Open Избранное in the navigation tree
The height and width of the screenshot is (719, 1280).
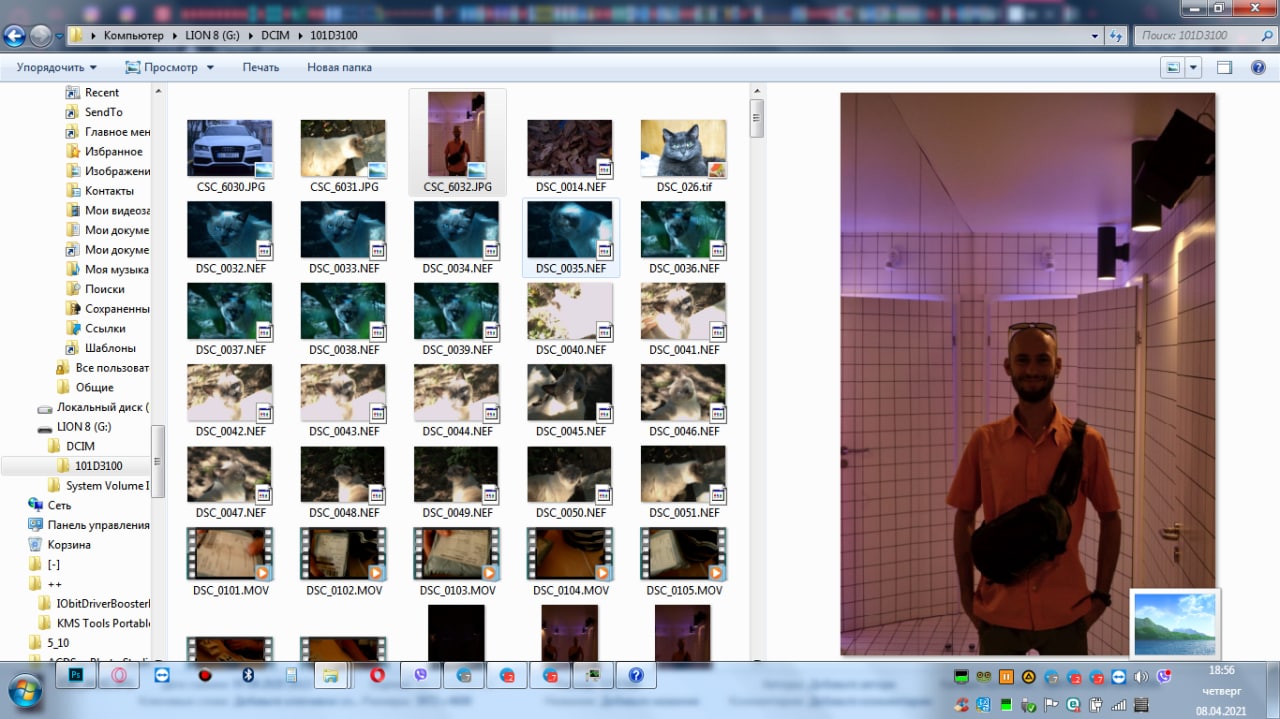(x=113, y=151)
